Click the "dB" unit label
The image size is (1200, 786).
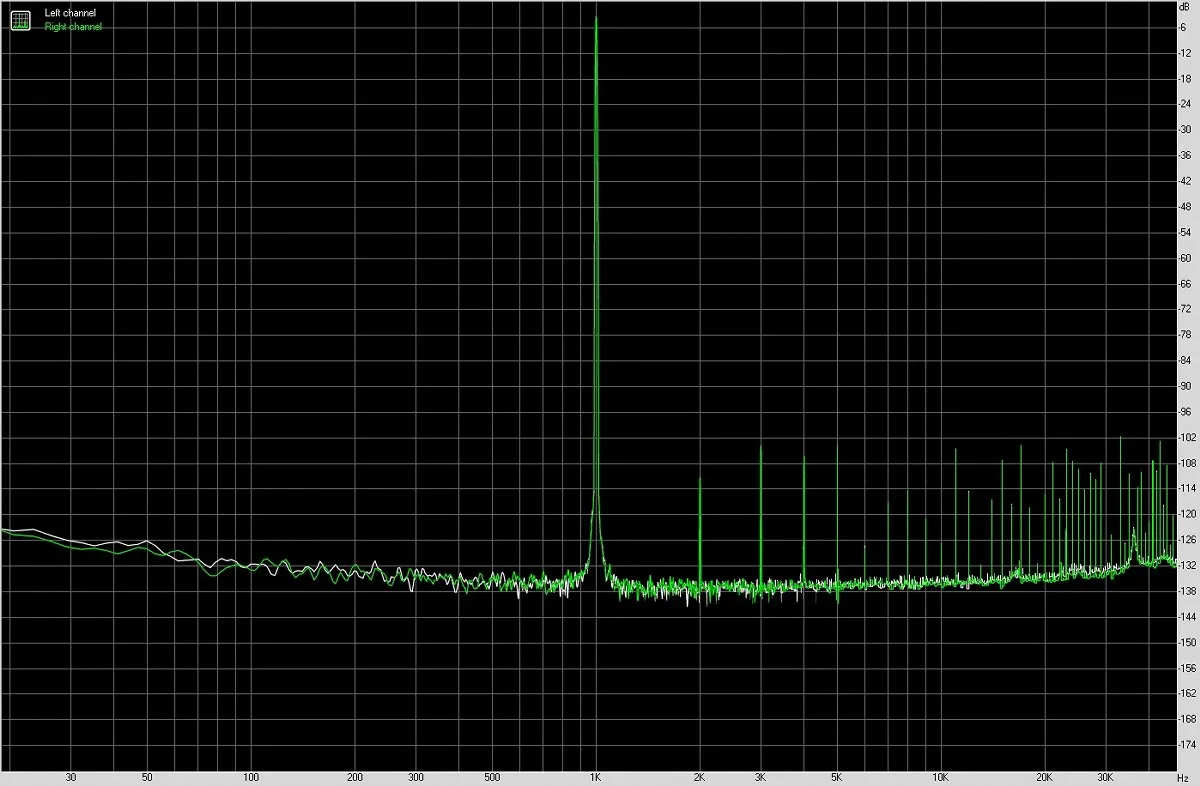click(1186, 8)
